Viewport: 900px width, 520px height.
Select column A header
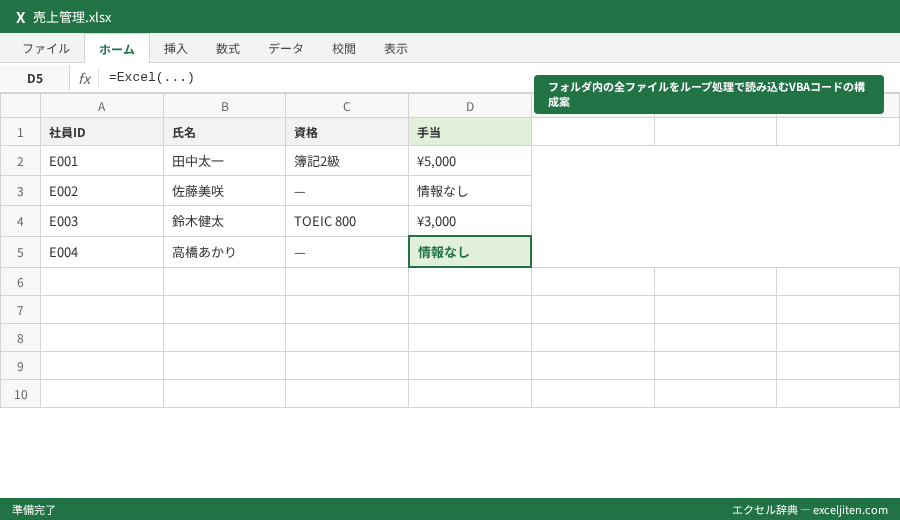pos(102,106)
